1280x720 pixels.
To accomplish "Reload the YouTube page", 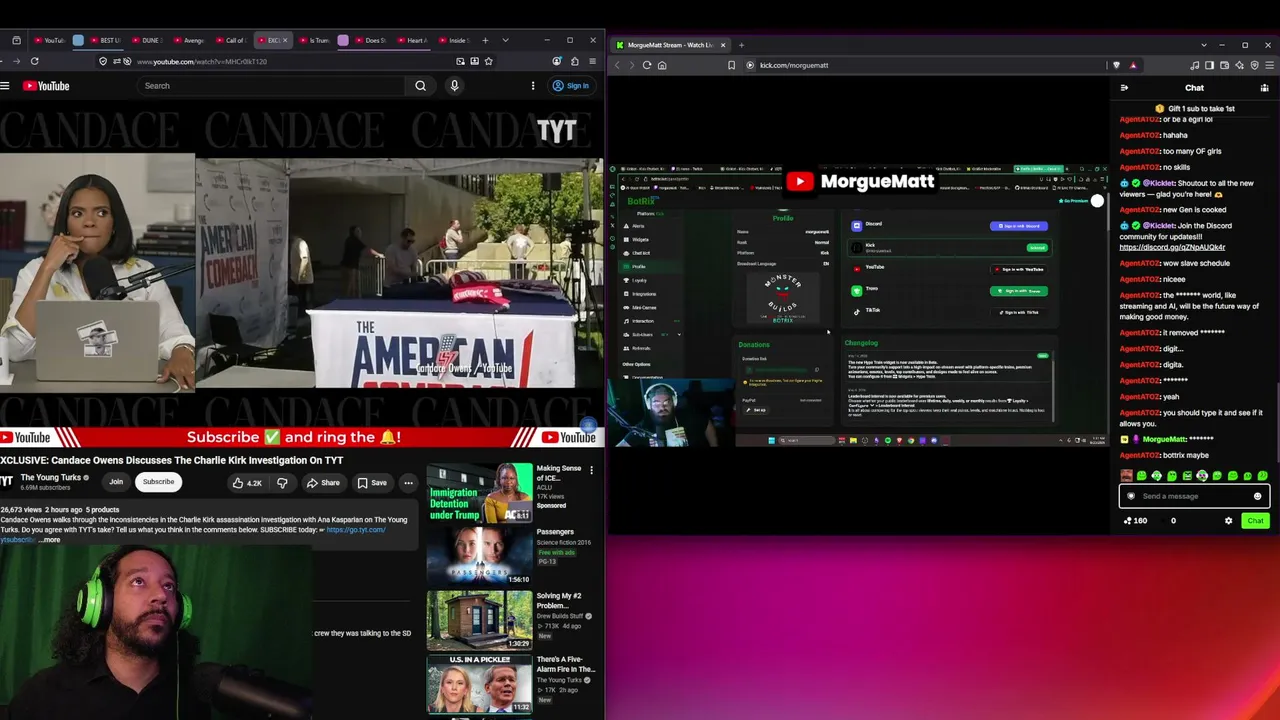I will coord(34,61).
